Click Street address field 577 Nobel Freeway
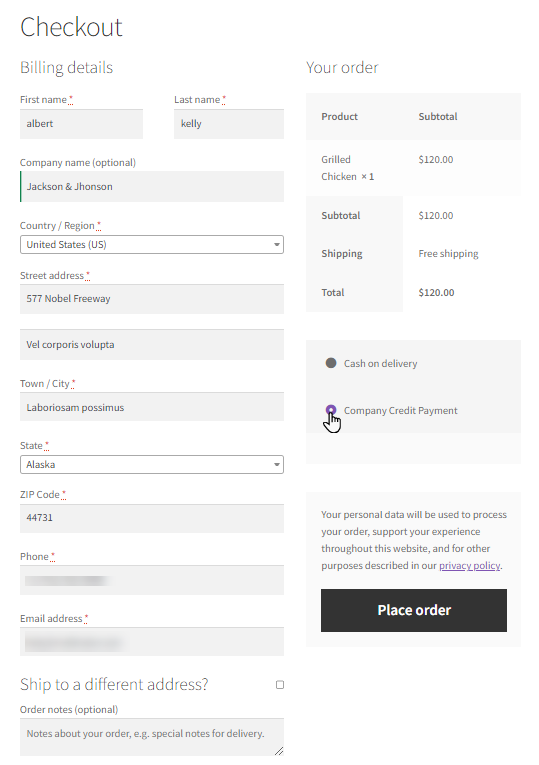 point(152,299)
